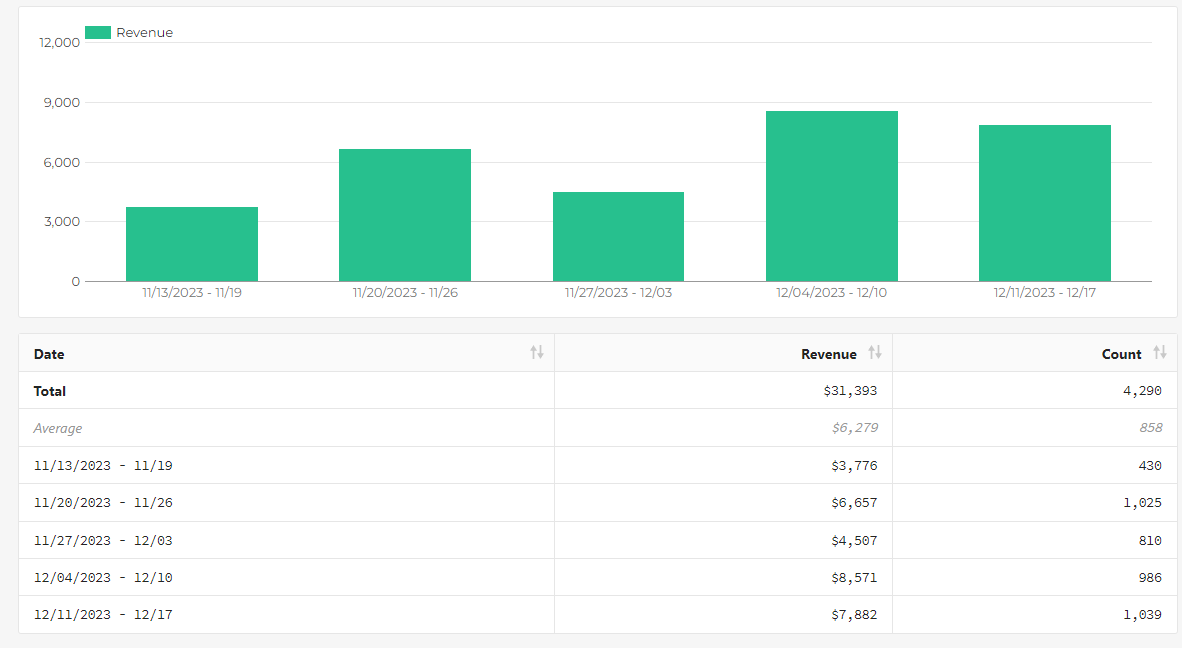Screen dimensions: 1182x648
Task: Click the Revenue column header text
Action: (x=828, y=354)
